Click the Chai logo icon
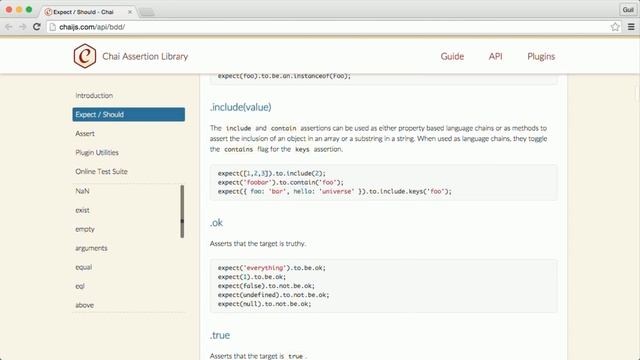This screenshot has width=640, height=360. [85, 56]
